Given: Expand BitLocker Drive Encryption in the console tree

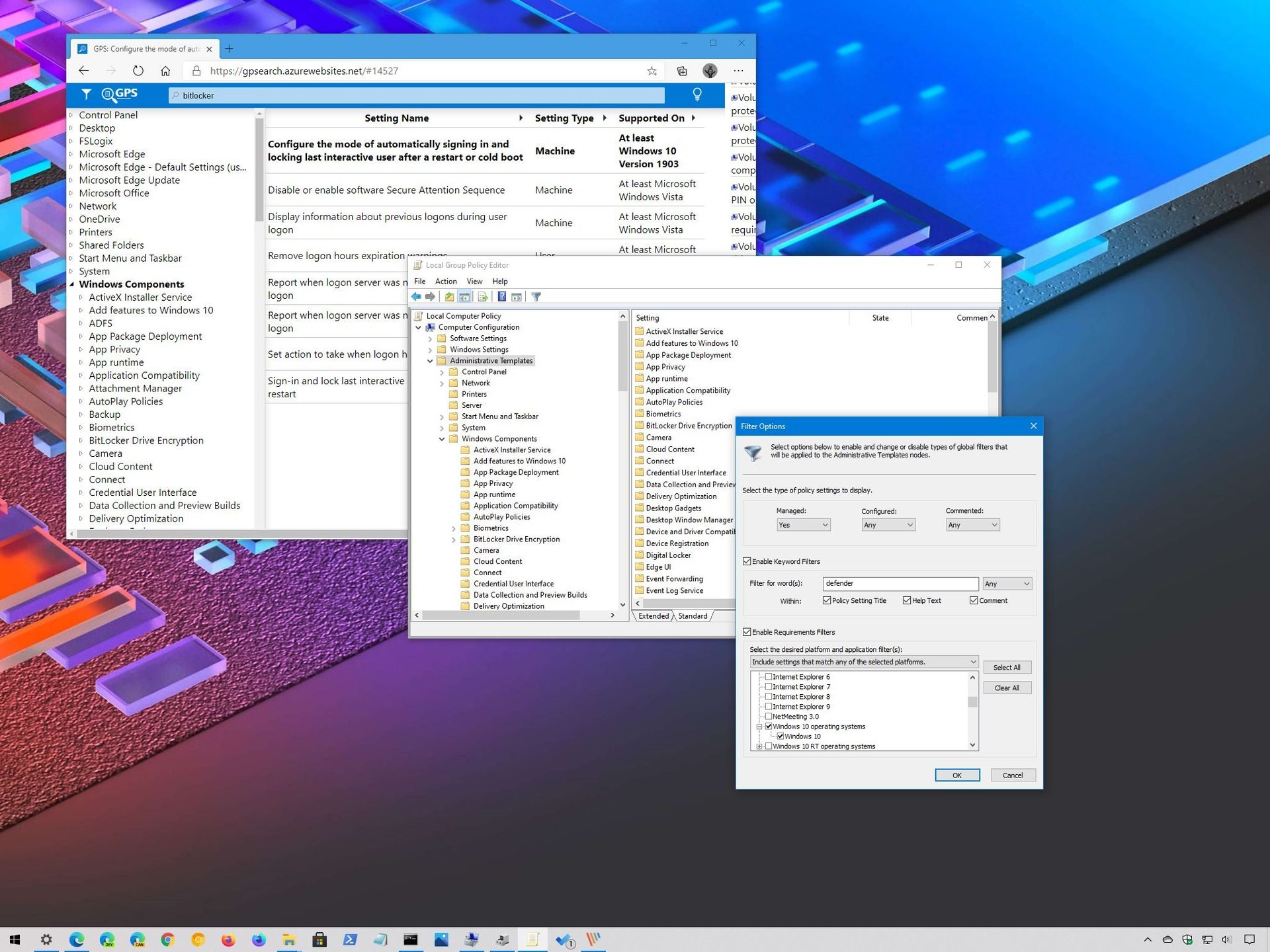Looking at the screenshot, I should pos(454,539).
